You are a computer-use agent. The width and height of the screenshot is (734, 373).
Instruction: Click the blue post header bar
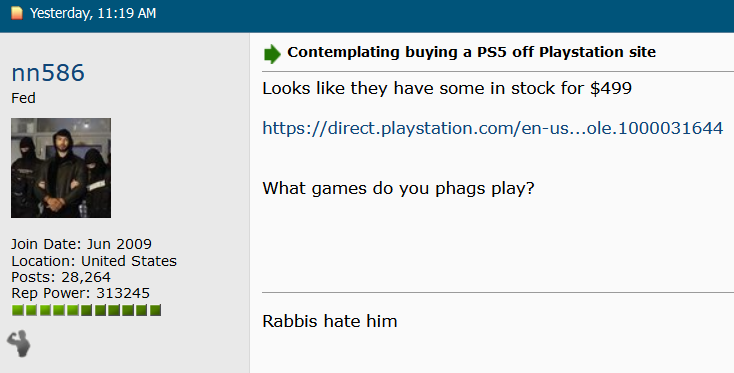tap(367, 16)
